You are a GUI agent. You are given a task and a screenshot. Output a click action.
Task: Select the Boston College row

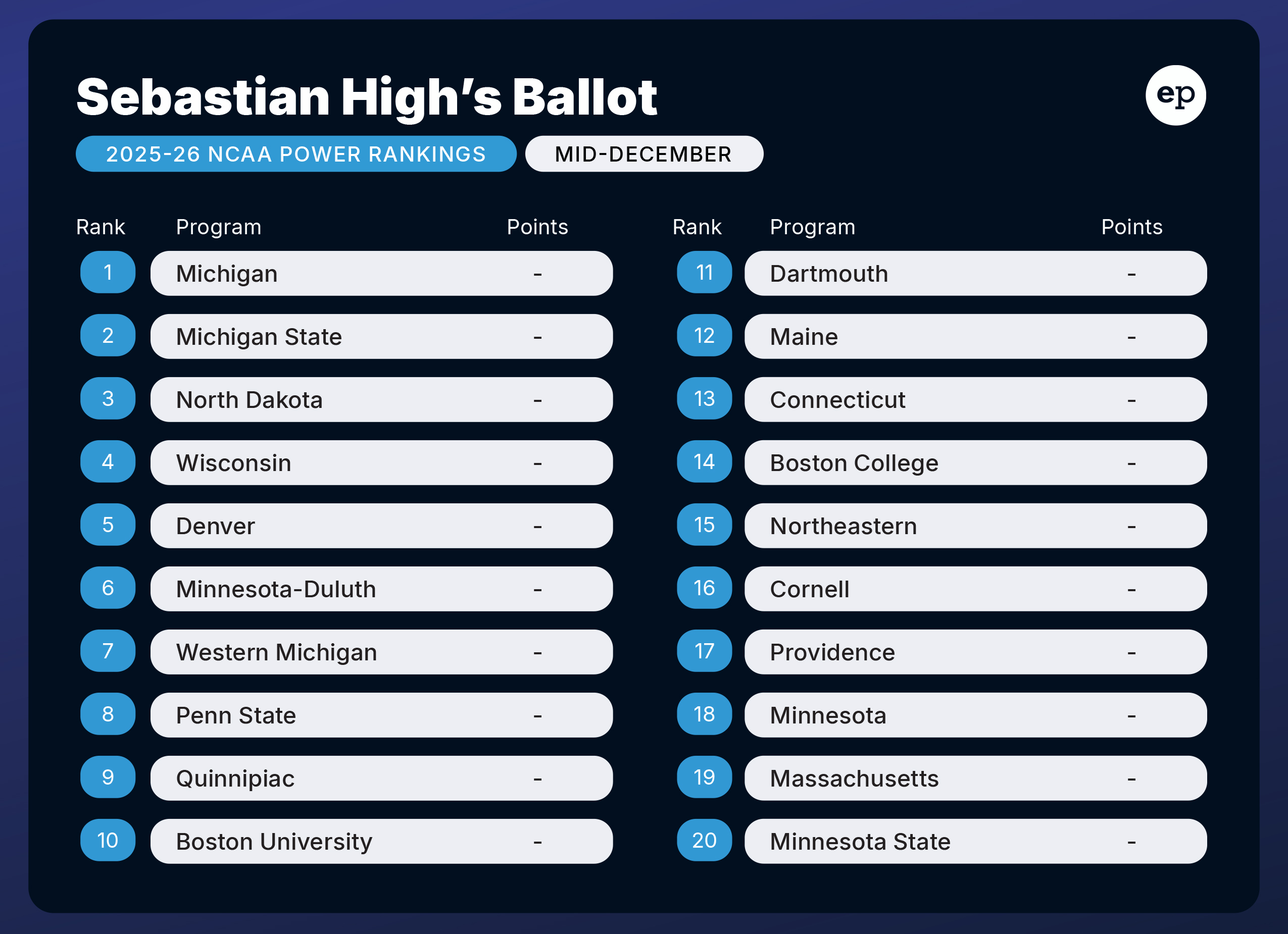pos(975,463)
